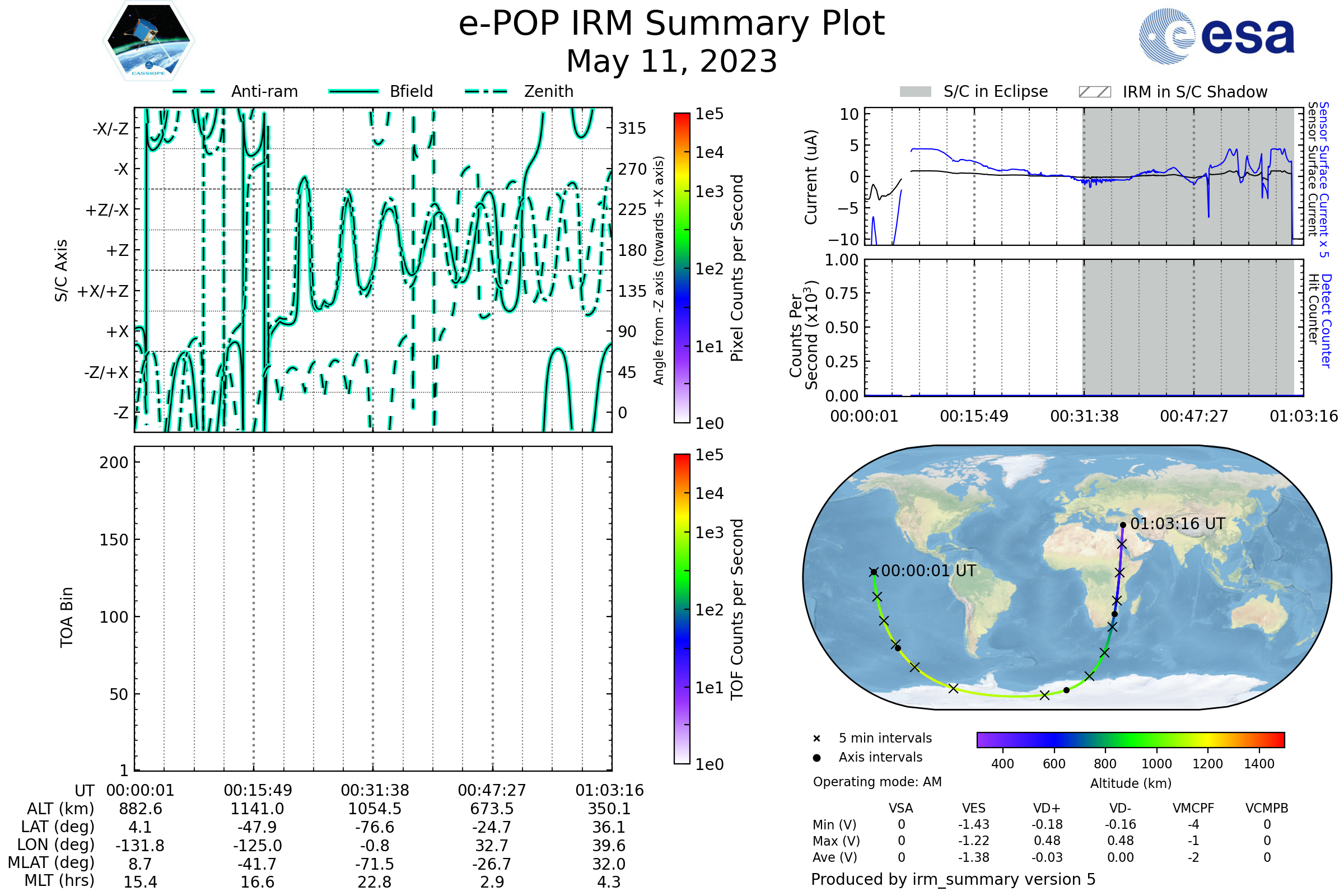Click the 00:00:01 UT start point on map
1344x896 pixels.
point(873,572)
